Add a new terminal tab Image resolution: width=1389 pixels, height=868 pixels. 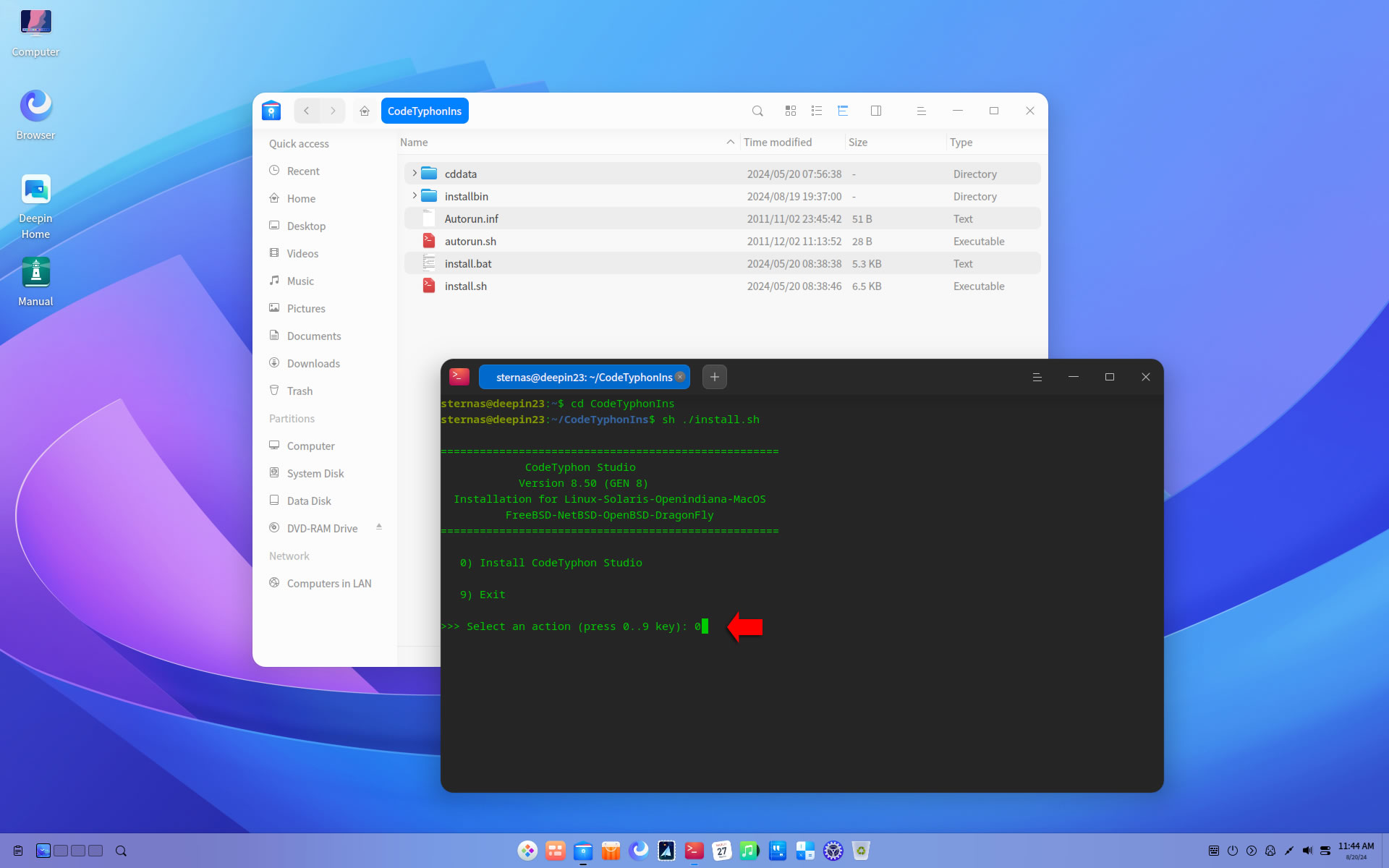click(x=714, y=377)
